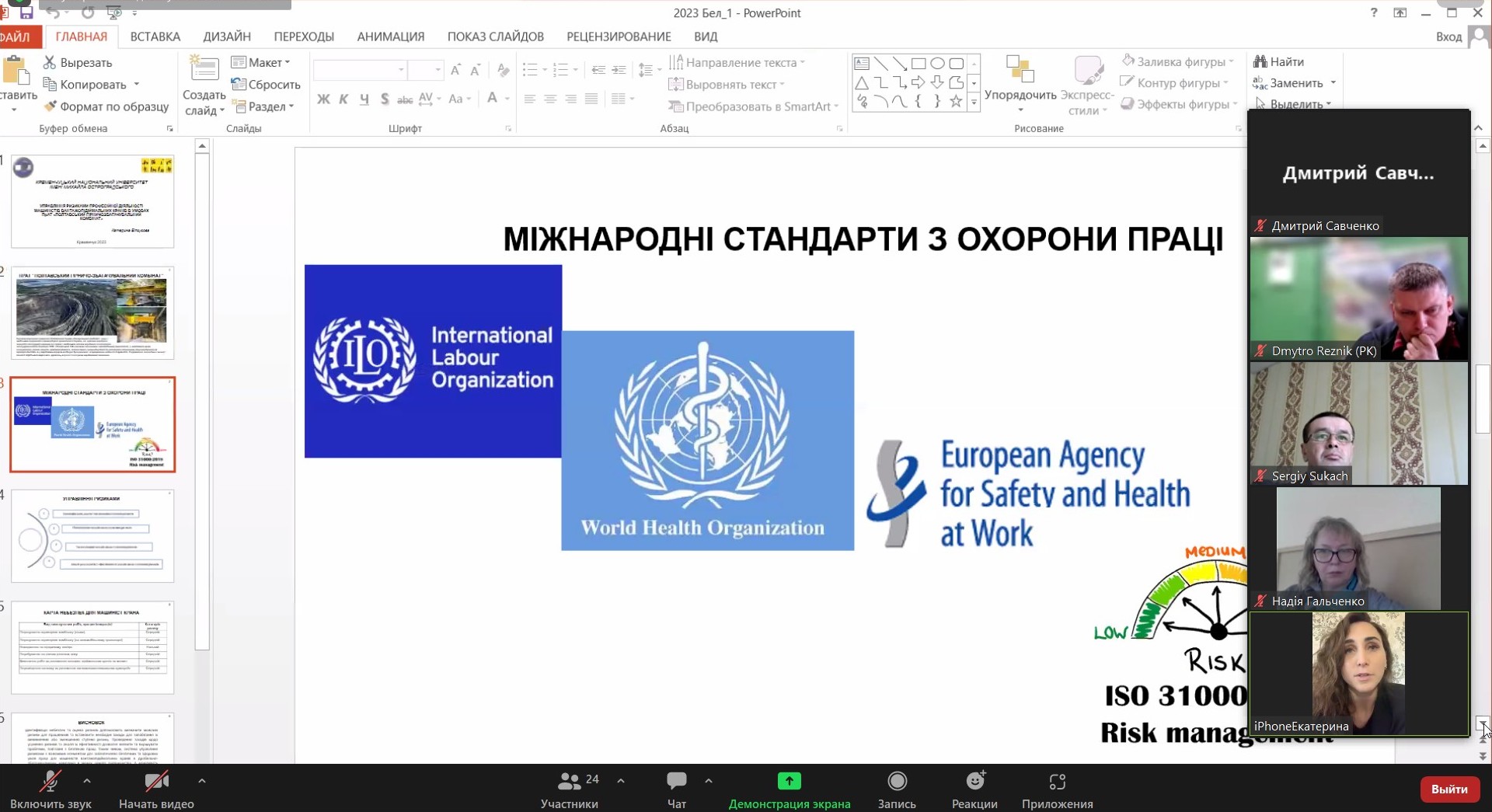Expand the Макет layout dropdown

[x=261, y=62]
